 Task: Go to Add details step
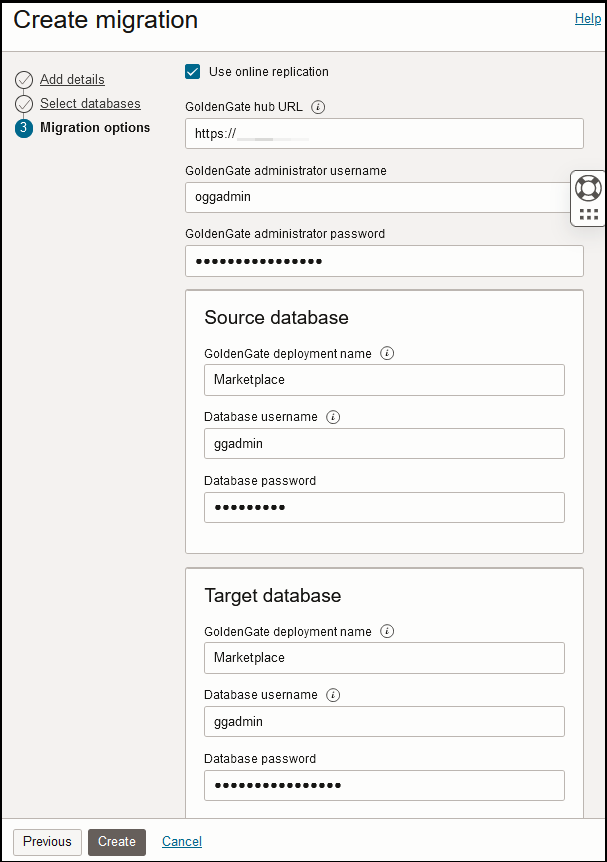coord(72,80)
